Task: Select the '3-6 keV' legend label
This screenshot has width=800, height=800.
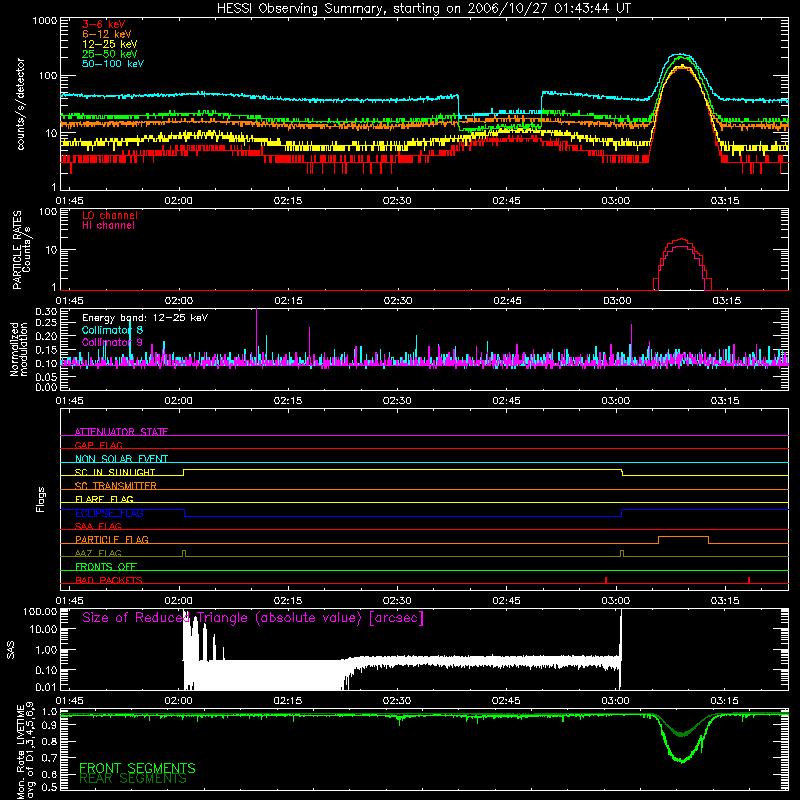Action: 104,24
